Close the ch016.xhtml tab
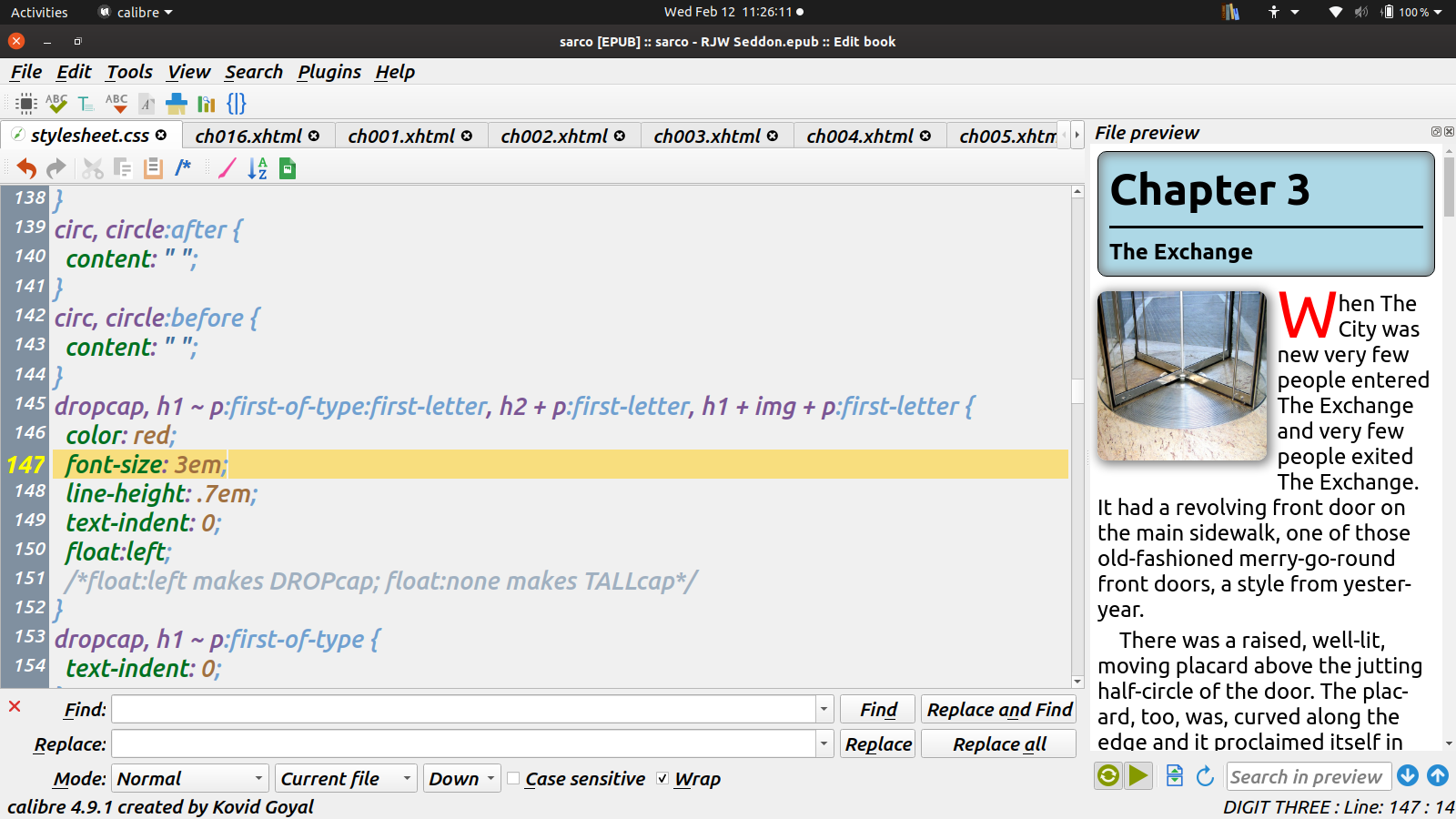The width and height of the screenshot is (1456, 819). click(314, 136)
